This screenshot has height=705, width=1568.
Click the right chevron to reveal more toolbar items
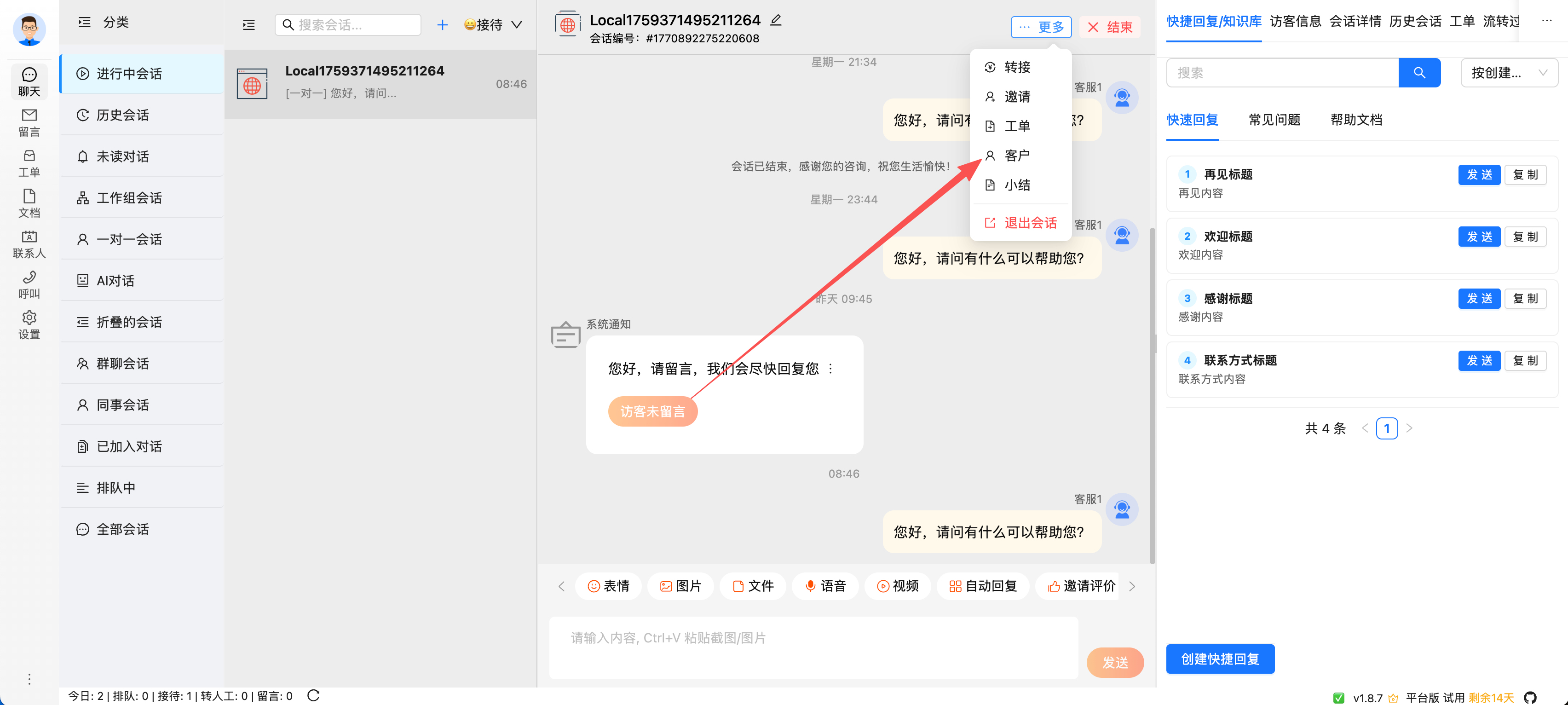1132,586
